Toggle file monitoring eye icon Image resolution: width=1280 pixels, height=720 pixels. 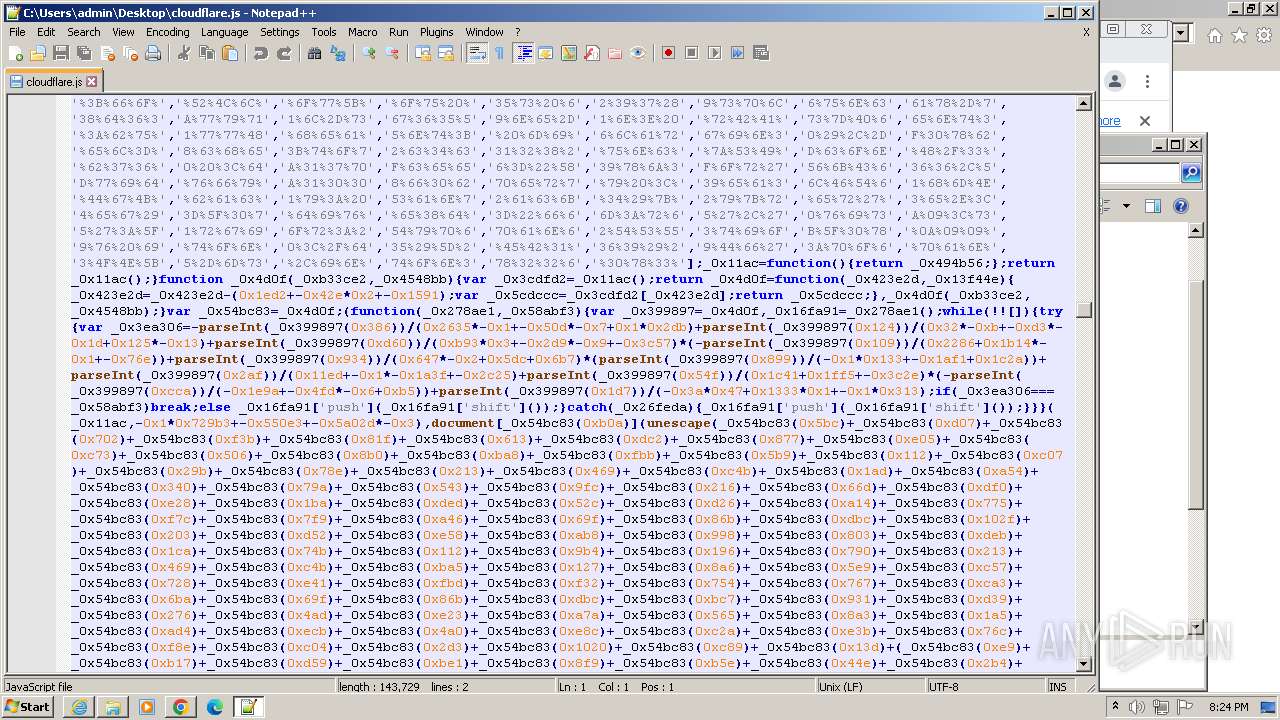[638, 53]
